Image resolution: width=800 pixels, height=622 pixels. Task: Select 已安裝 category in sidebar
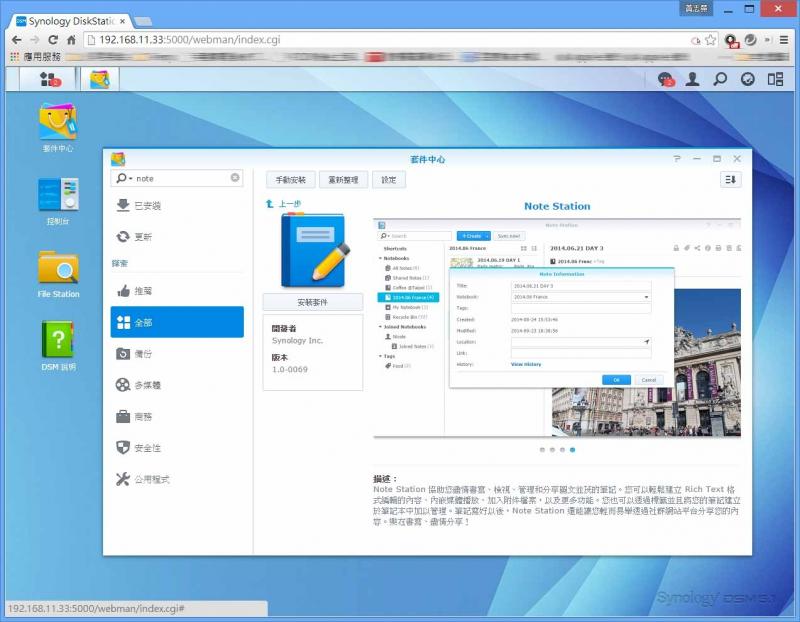point(177,206)
